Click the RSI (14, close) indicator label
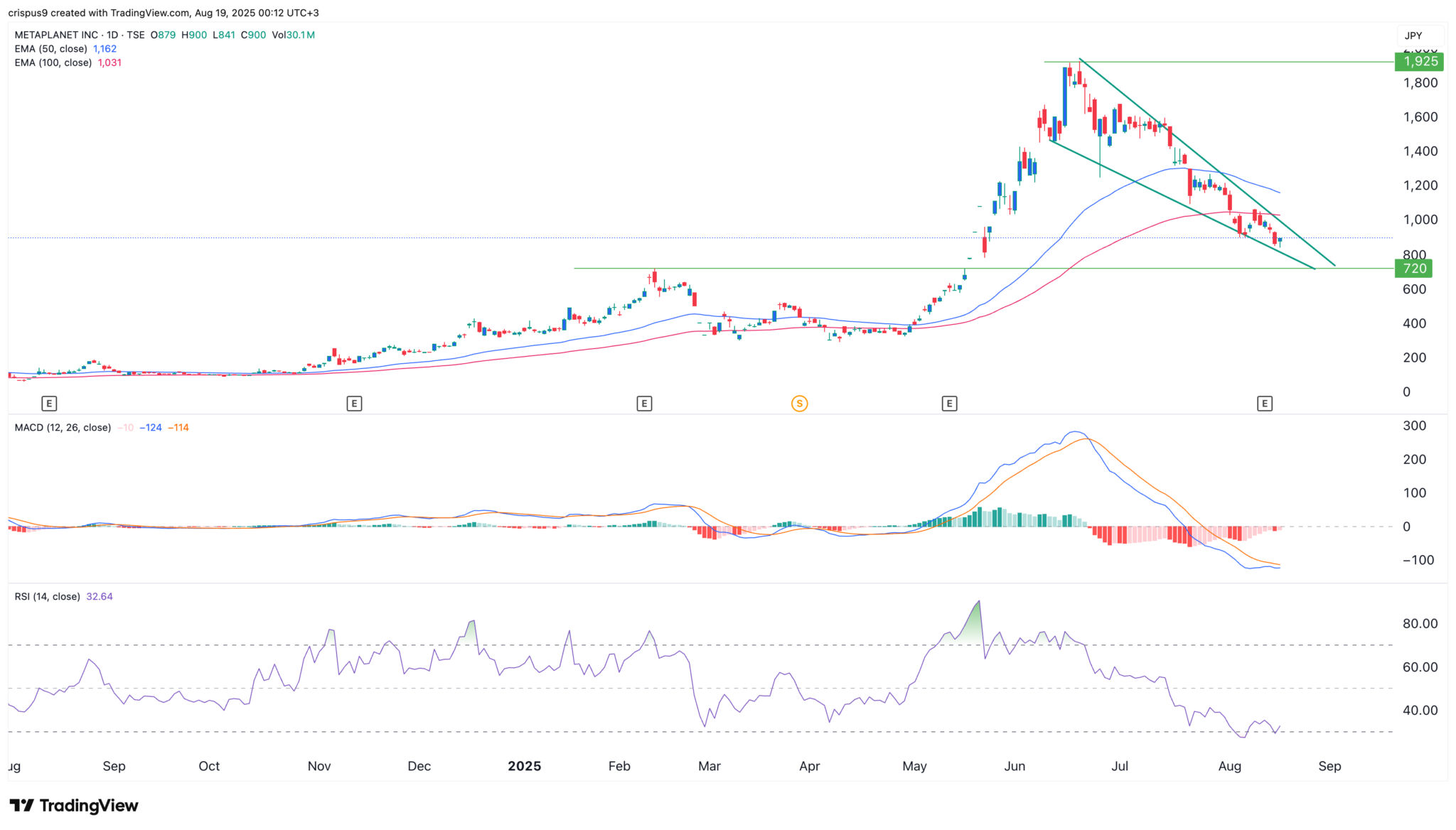1456x830 pixels. (47, 597)
